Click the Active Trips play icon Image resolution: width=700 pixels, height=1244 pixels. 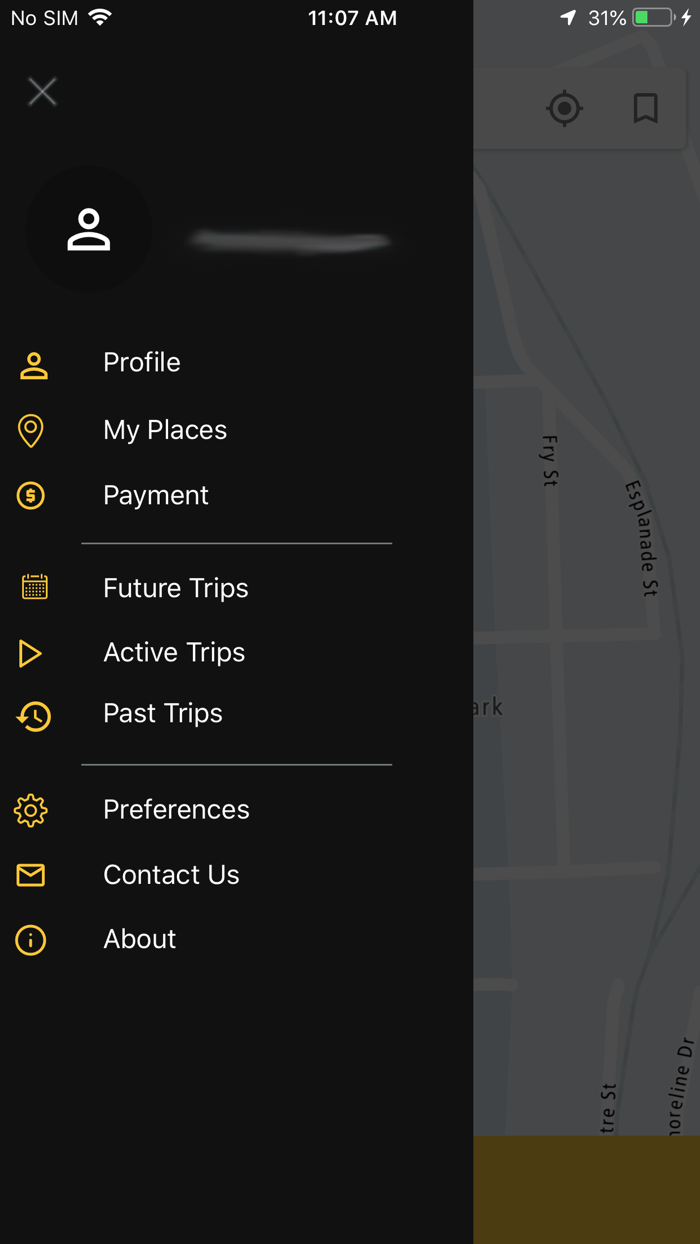click(x=31, y=652)
